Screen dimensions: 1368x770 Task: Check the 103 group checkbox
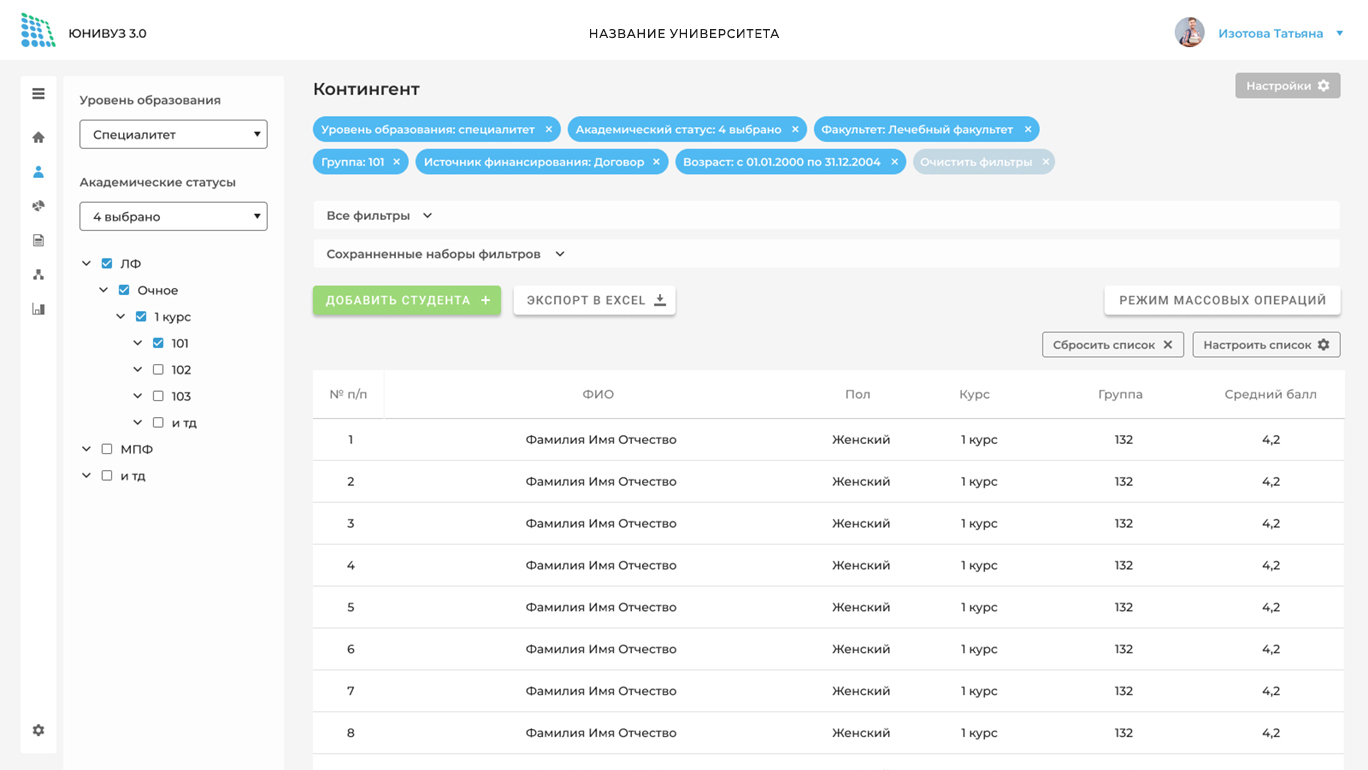tap(158, 396)
